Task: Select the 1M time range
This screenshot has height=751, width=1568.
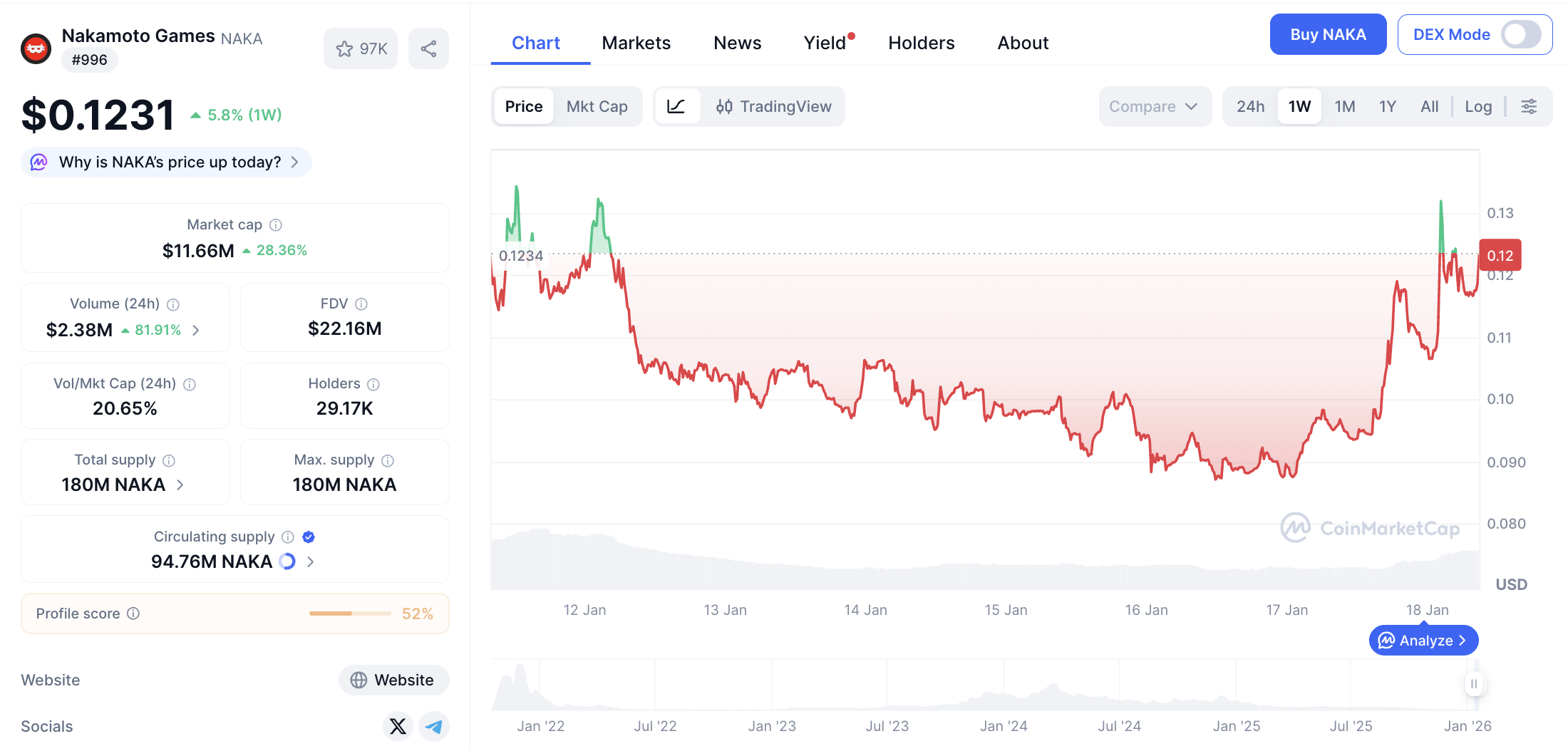Action: [1344, 107]
